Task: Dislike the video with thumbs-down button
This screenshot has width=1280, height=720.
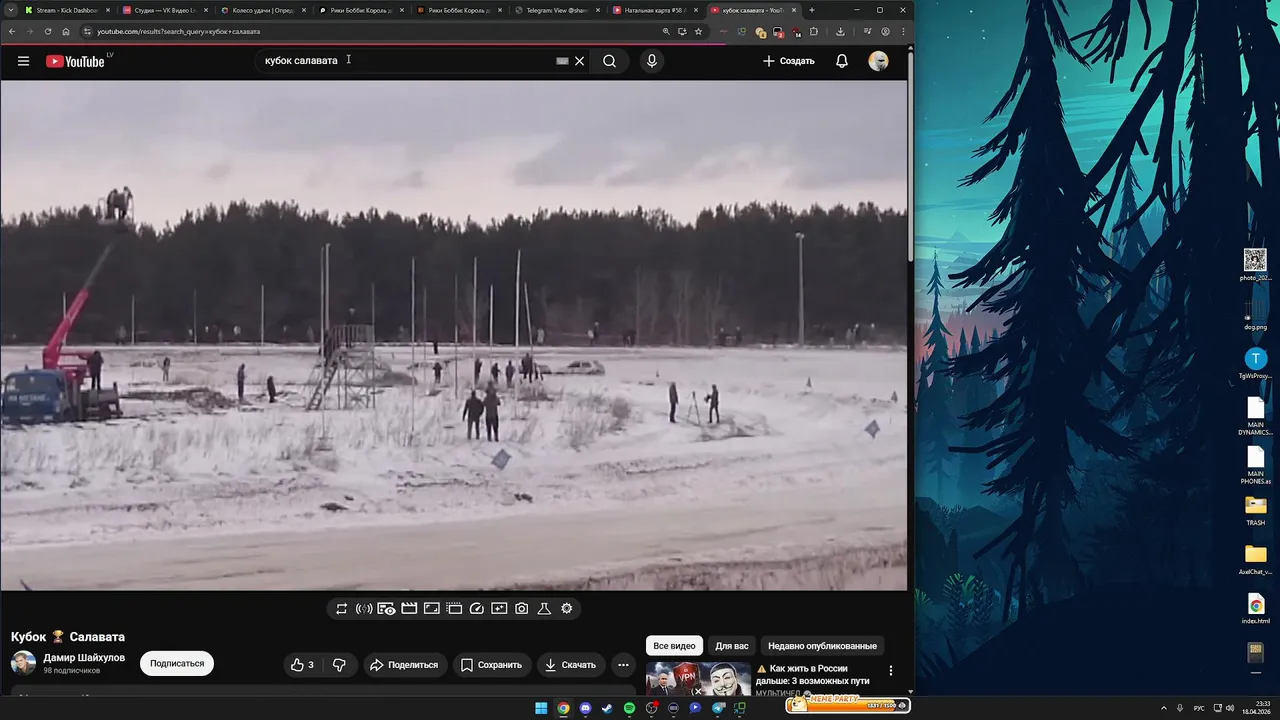Action: point(339,664)
